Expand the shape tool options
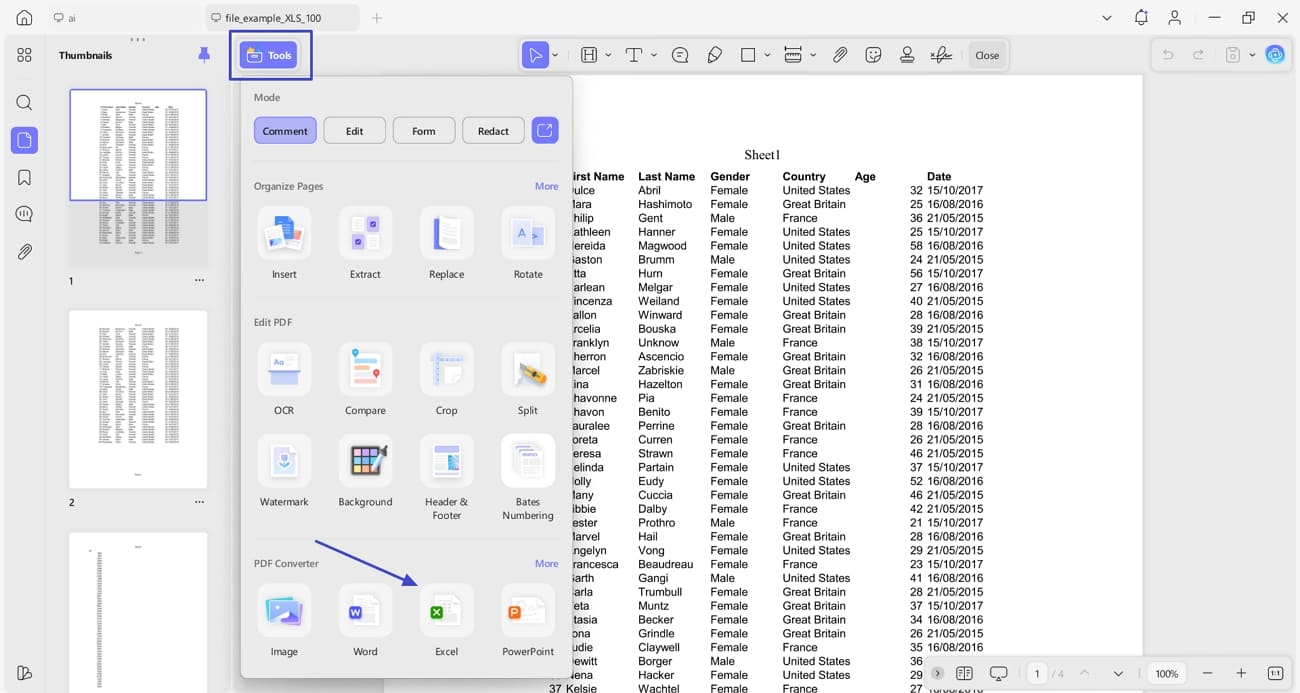This screenshot has height=693, width=1300. tap(766, 55)
